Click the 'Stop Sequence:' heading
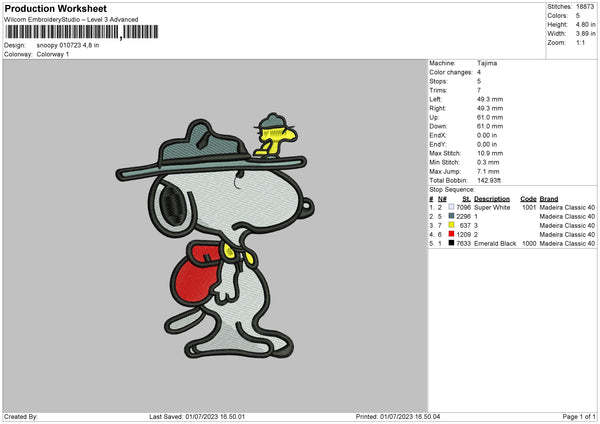 pos(452,190)
